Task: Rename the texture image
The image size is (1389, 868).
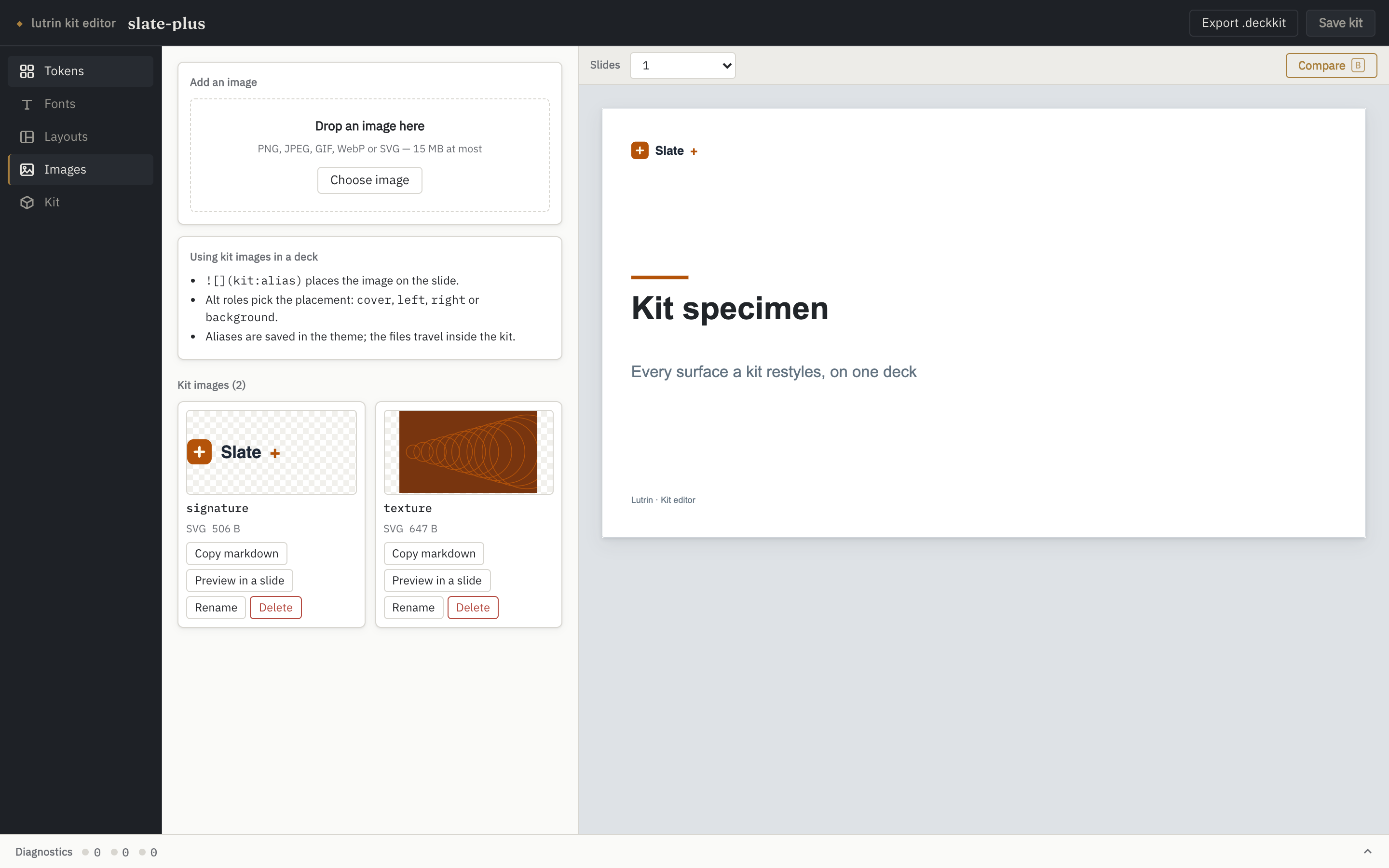Action: click(413, 608)
